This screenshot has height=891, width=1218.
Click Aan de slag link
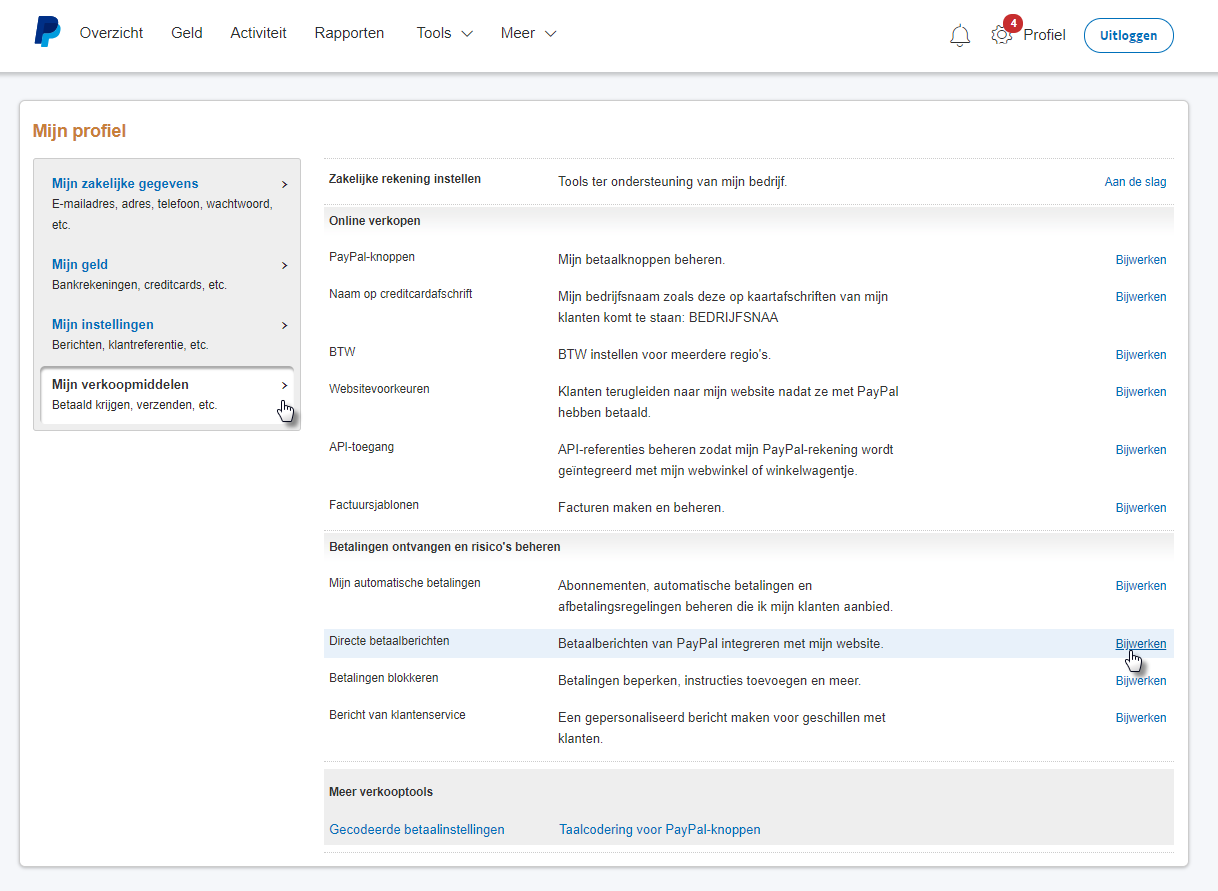tap(1135, 182)
